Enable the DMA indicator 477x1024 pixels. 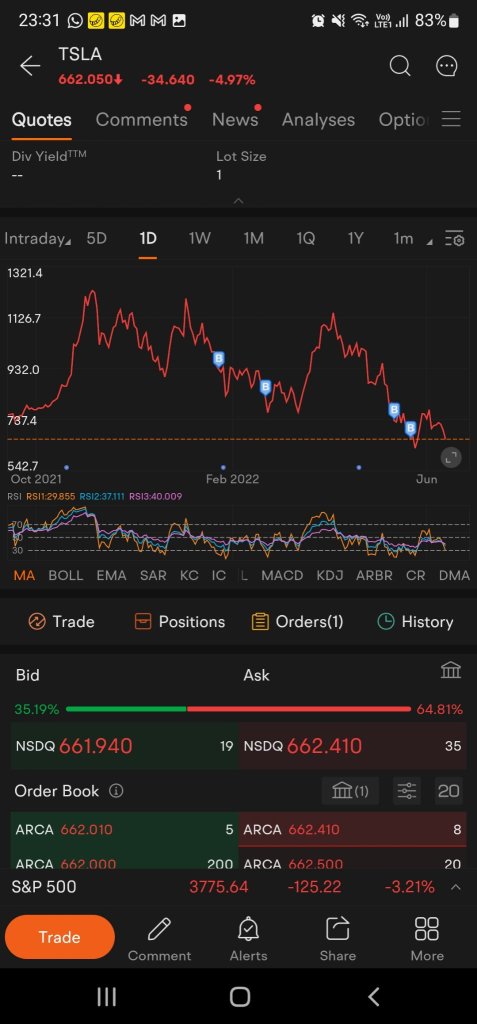click(x=454, y=575)
